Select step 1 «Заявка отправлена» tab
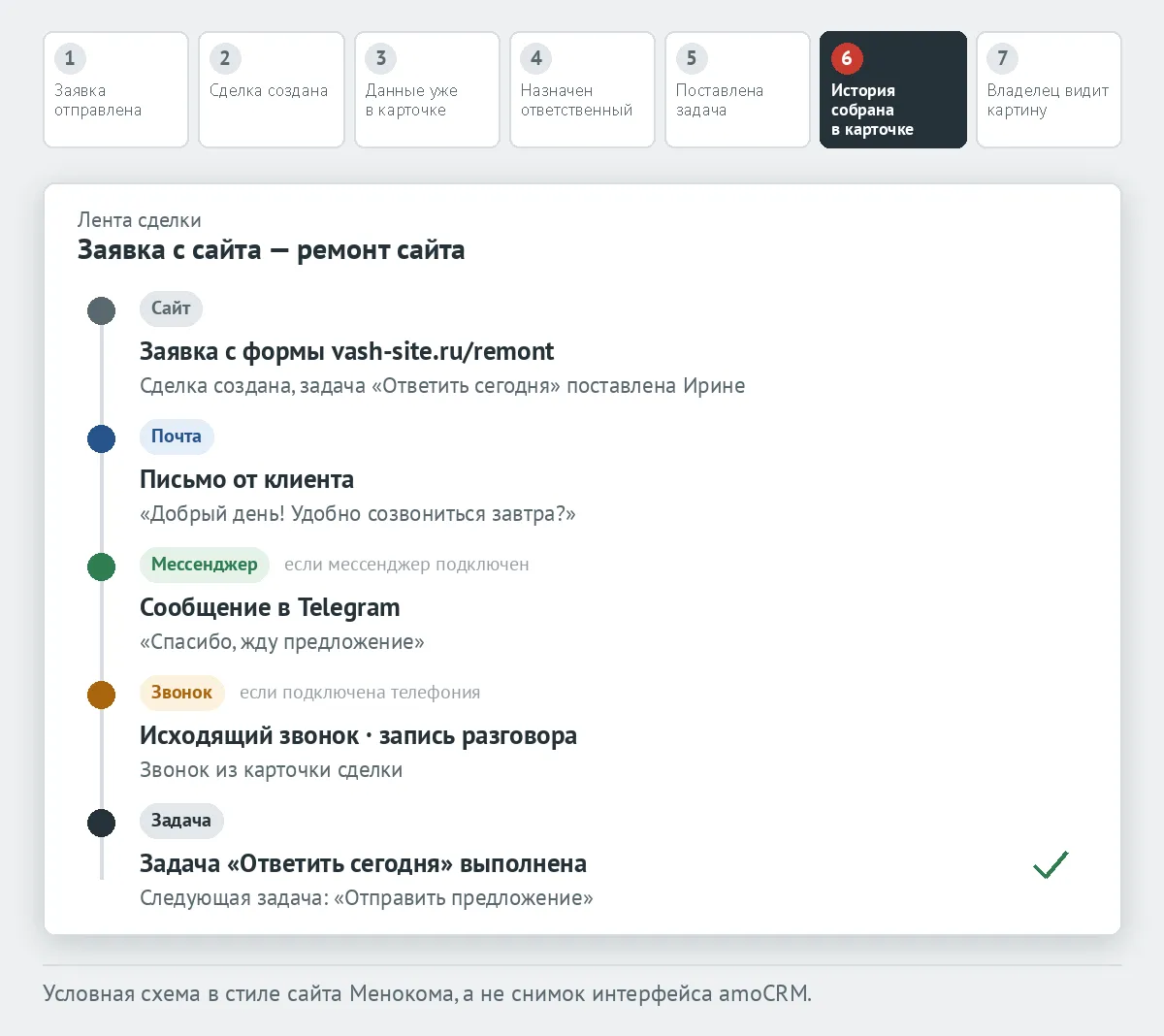This screenshot has width=1164, height=1036. [x=115, y=89]
